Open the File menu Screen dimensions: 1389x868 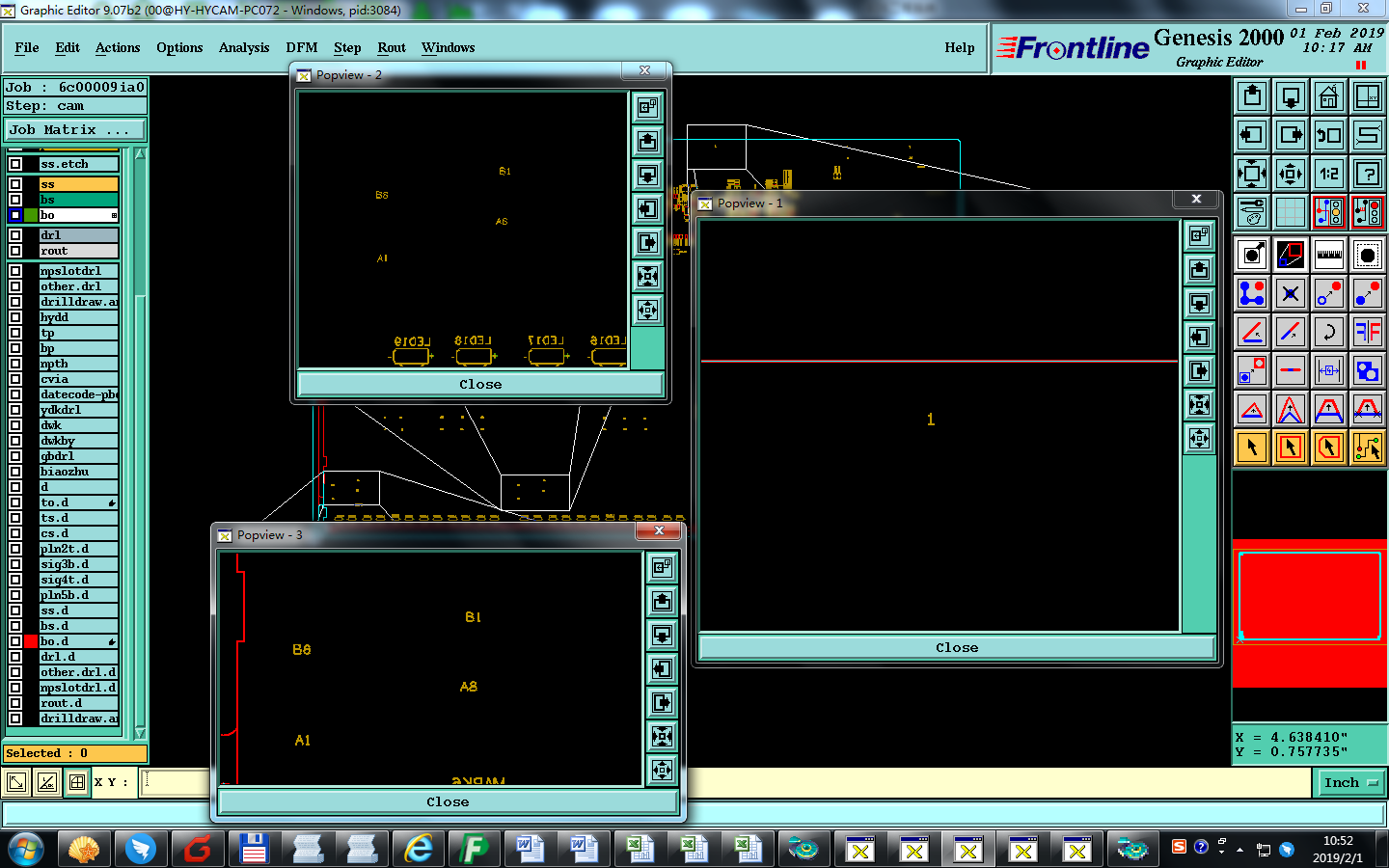(27, 47)
